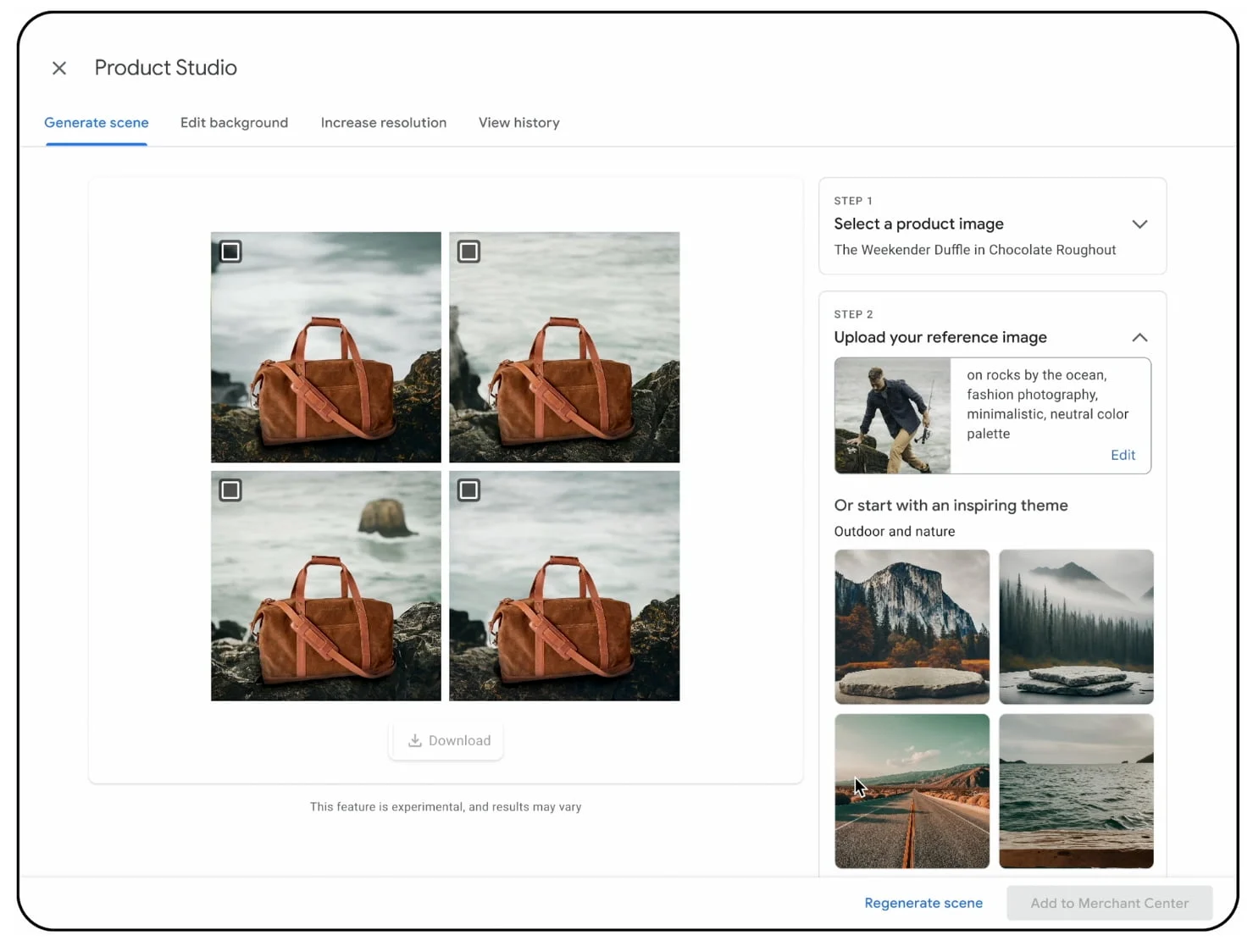Click Edit link for the reference prompt
This screenshot has height=952, width=1253.
pyautogui.click(x=1123, y=455)
